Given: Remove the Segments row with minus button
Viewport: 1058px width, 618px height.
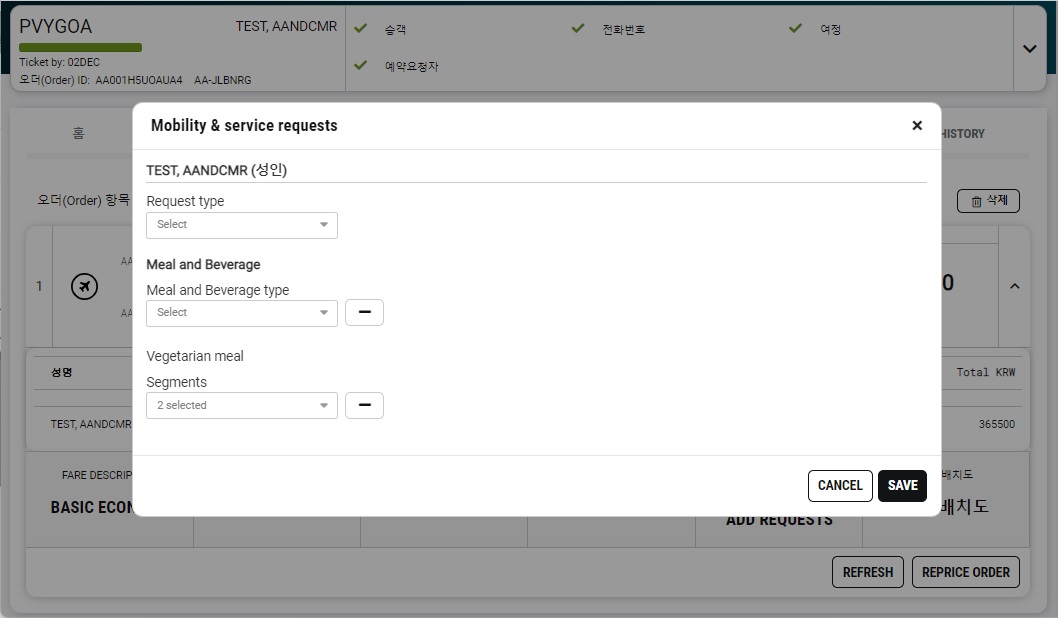Looking at the screenshot, I should [364, 405].
